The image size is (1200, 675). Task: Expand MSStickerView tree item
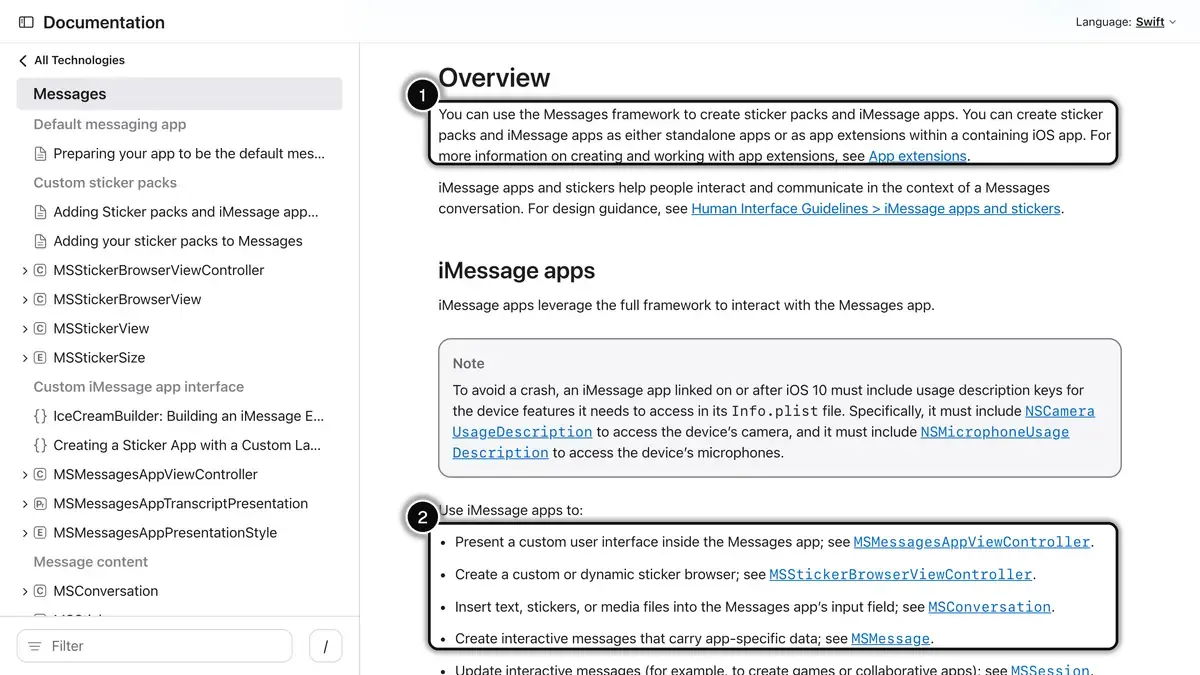(24, 328)
